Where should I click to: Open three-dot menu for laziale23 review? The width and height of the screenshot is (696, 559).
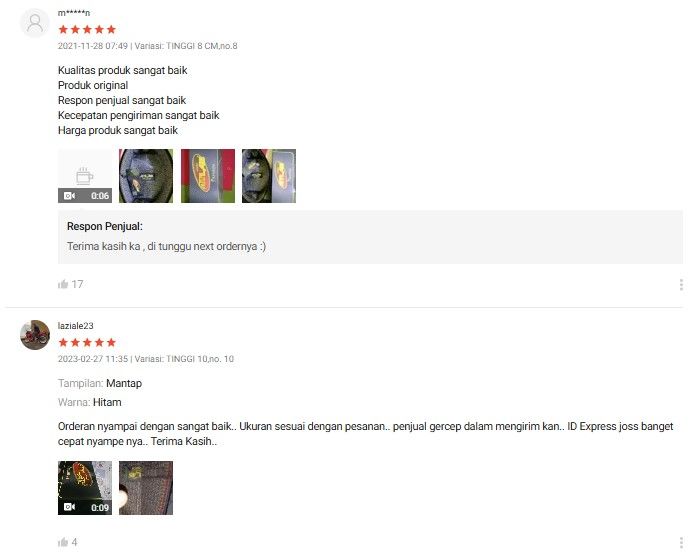[681, 543]
